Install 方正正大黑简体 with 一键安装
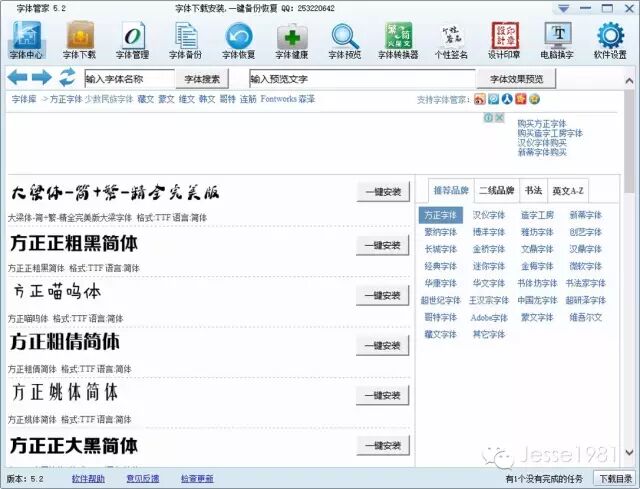This screenshot has width=640, height=489. (383, 446)
